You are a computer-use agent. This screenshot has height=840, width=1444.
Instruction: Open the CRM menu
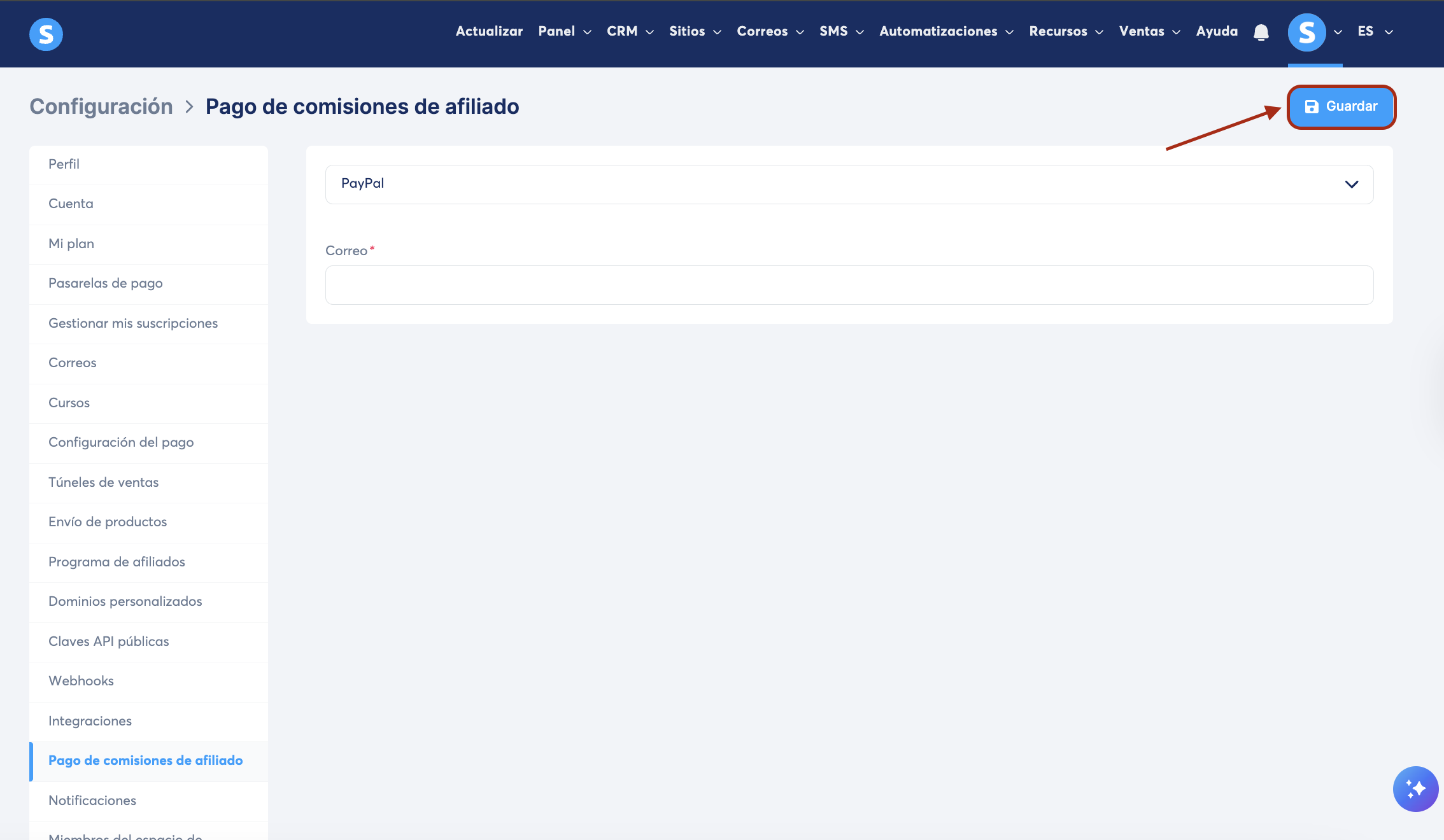click(x=629, y=31)
